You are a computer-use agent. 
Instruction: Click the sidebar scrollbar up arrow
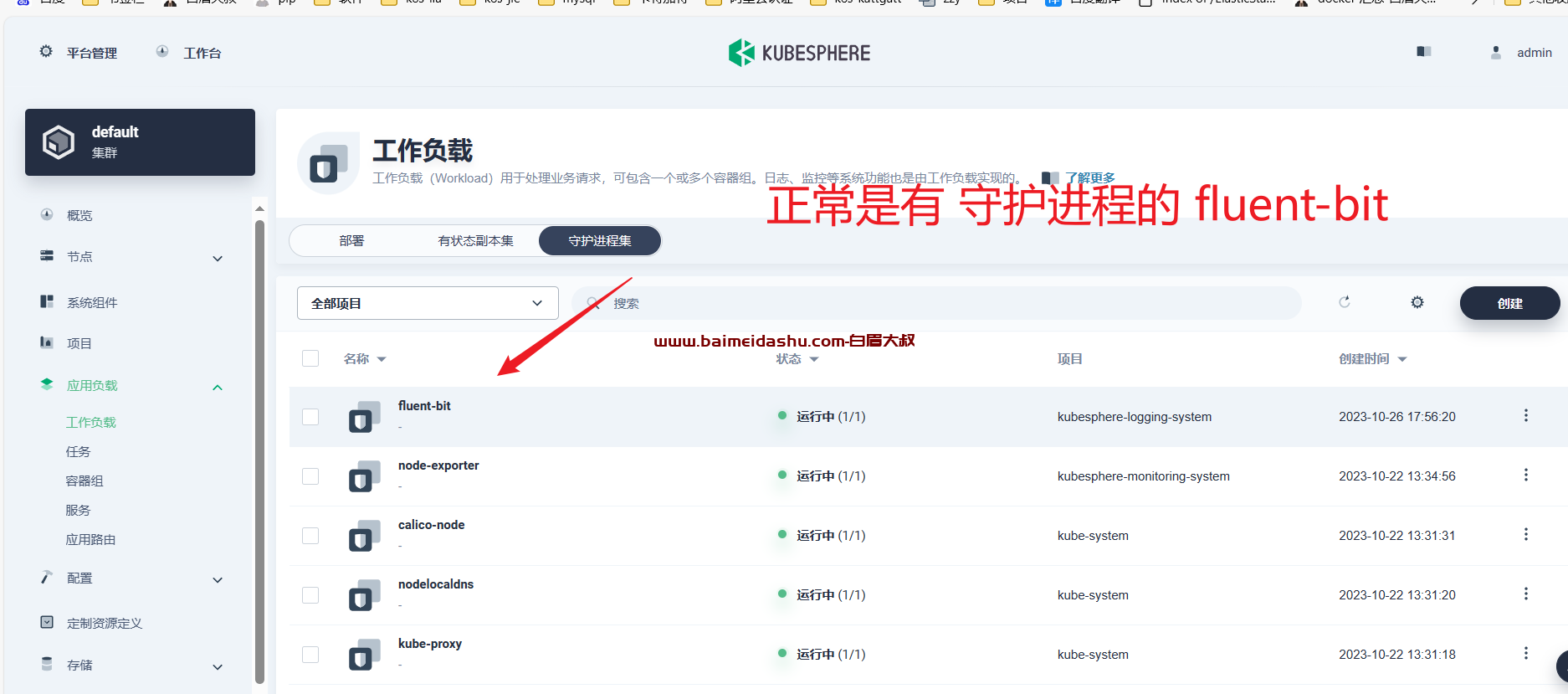click(x=259, y=208)
